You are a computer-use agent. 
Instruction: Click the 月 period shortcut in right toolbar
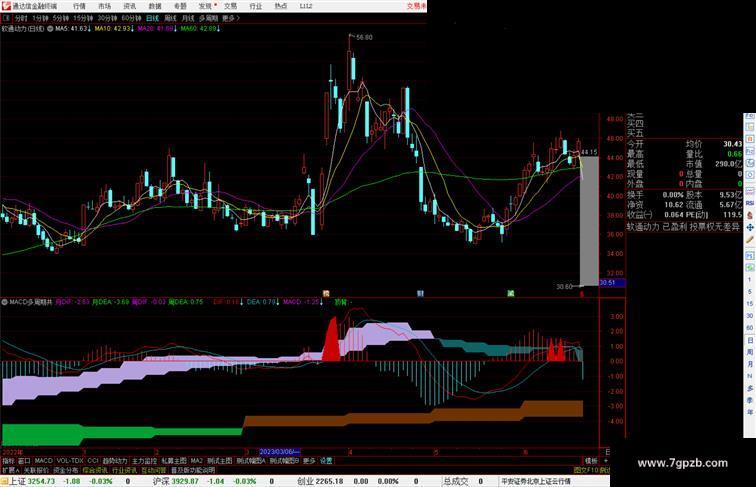coord(749,364)
